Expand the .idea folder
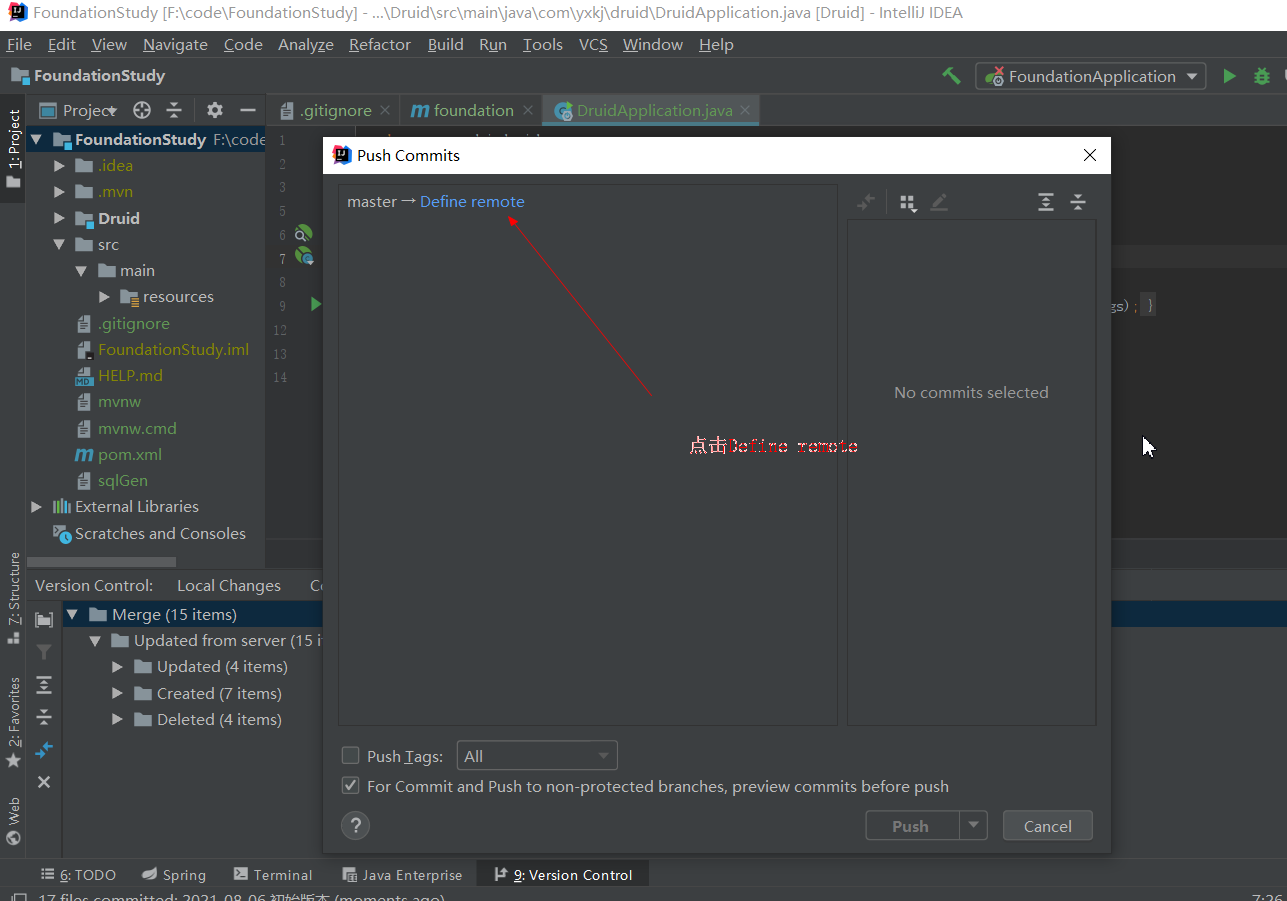 59,166
